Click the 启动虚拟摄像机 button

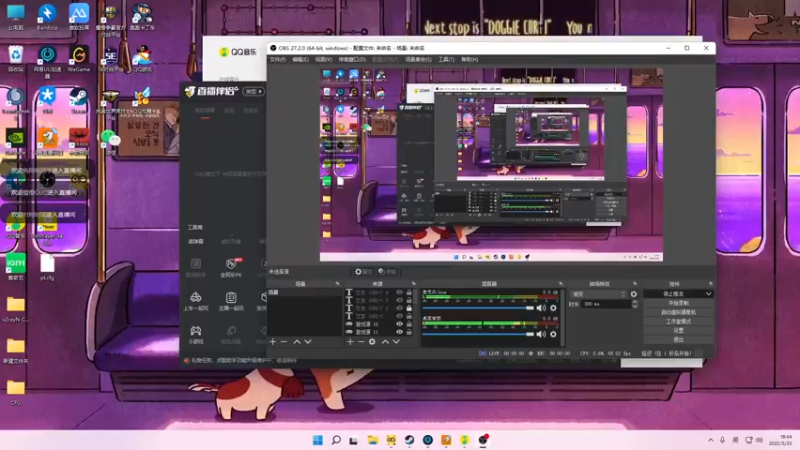(678, 312)
